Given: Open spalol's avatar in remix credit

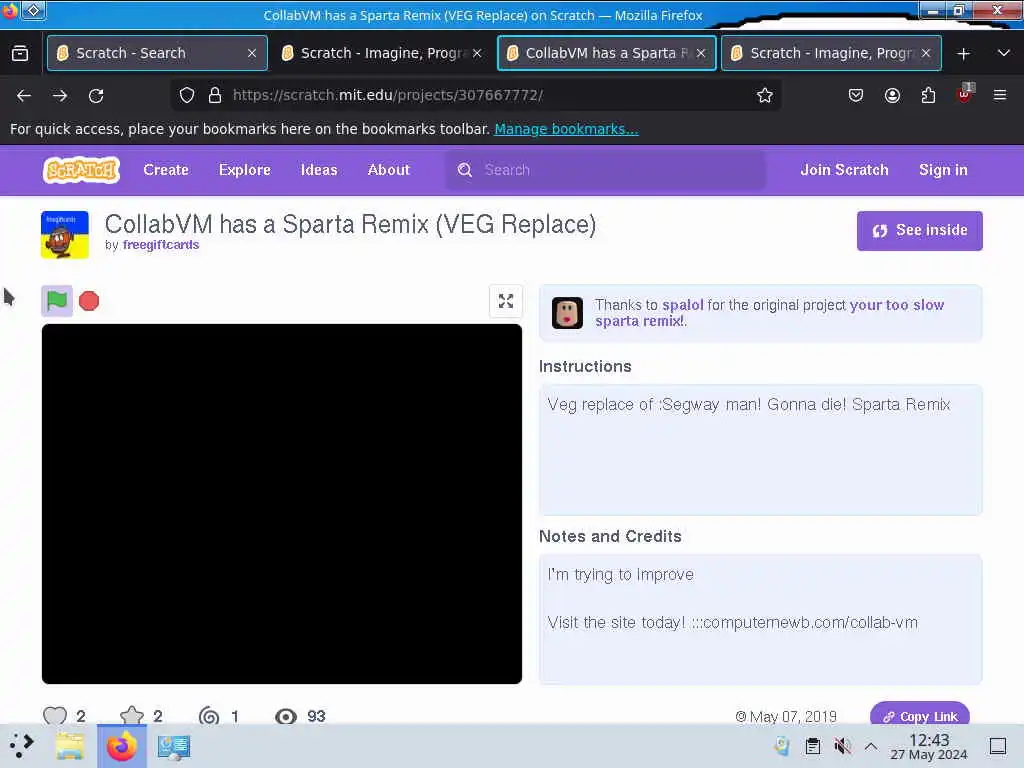Looking at the screenshot, I should 567,312.
